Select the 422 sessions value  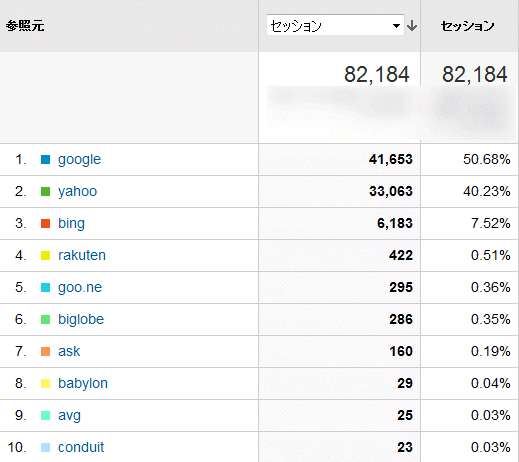coord(401,256)
